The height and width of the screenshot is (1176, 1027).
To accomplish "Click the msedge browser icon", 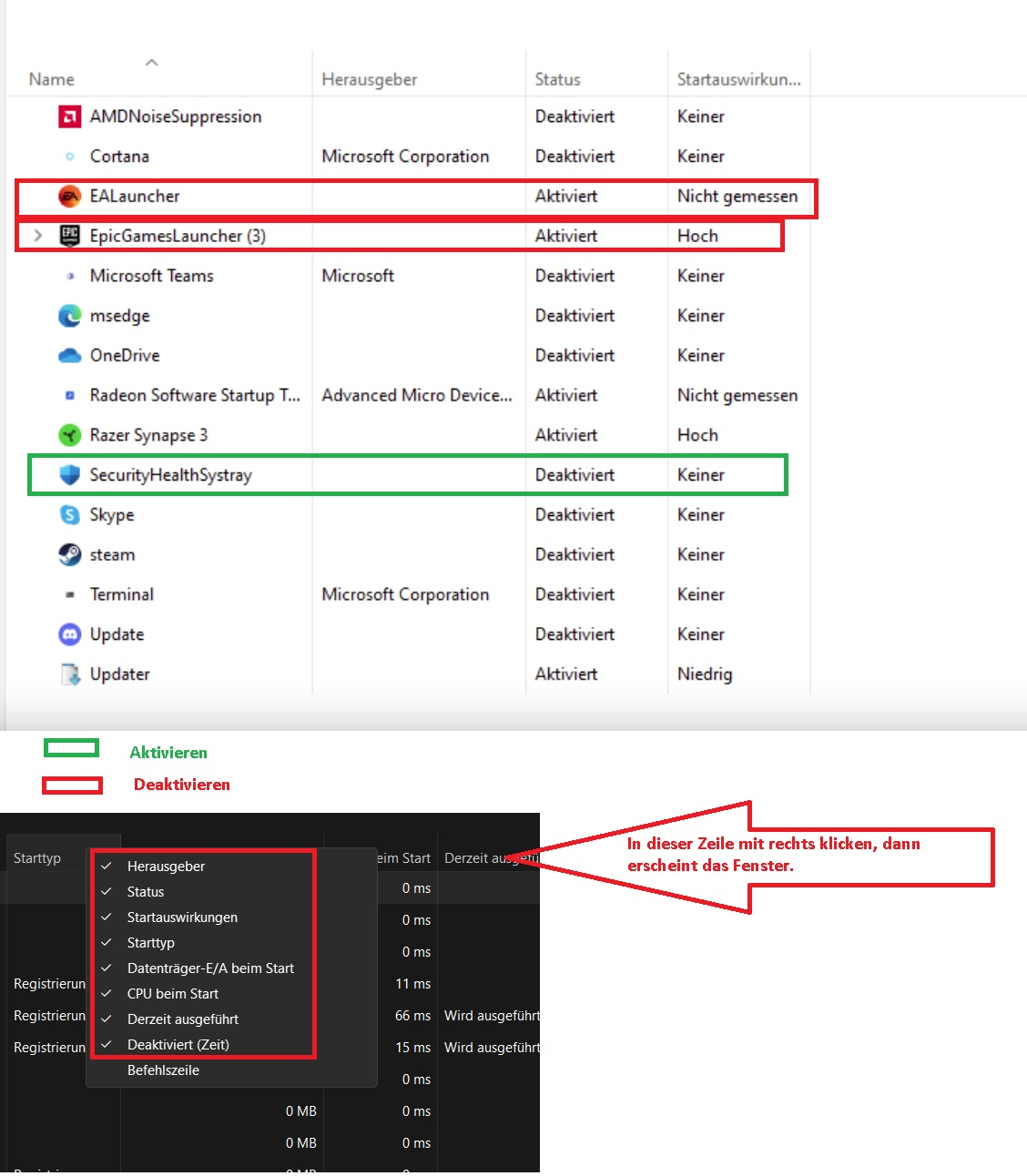I will click(69, 316).
